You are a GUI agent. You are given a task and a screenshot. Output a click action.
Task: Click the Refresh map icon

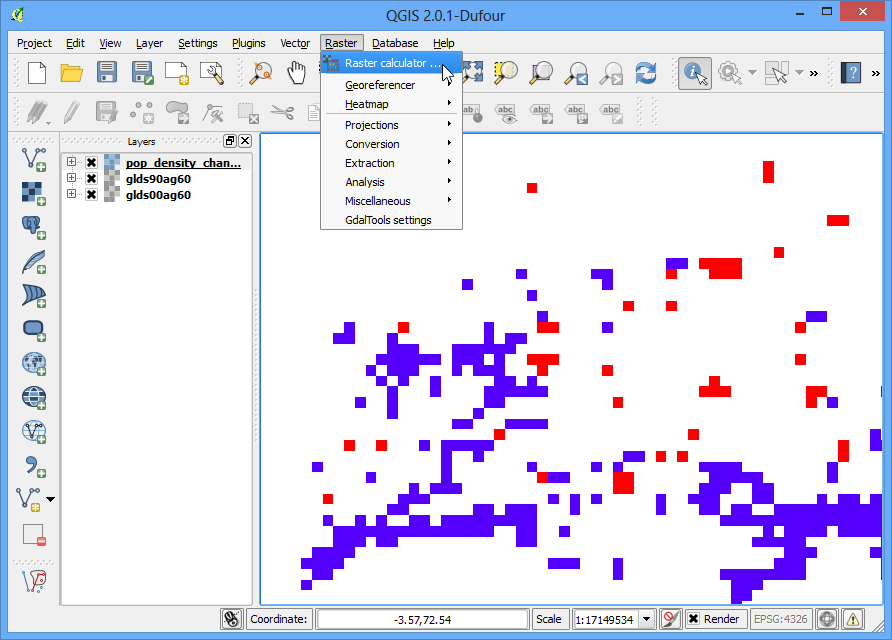(x=646, y=73)
